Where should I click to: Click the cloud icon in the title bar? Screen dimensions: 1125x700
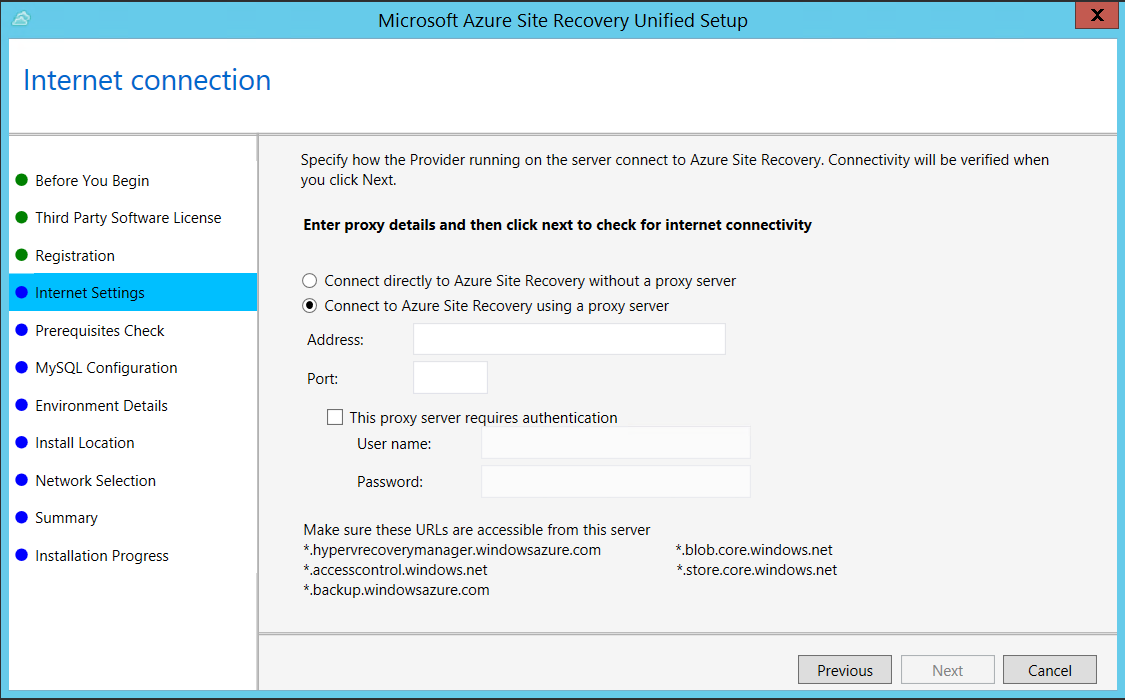click(x=21, y=19)
